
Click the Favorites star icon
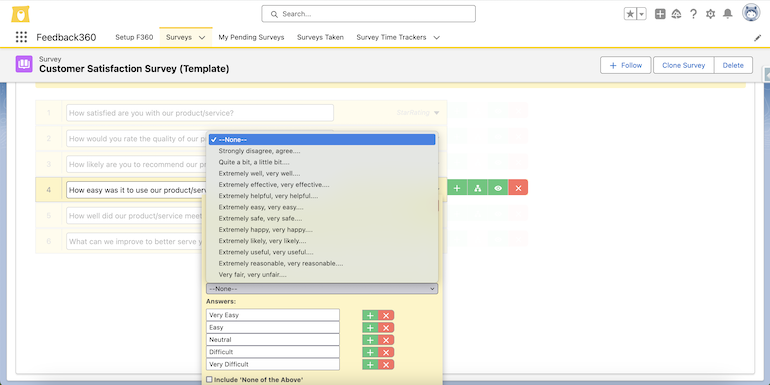pyautogui.click(x=630, y=14)
